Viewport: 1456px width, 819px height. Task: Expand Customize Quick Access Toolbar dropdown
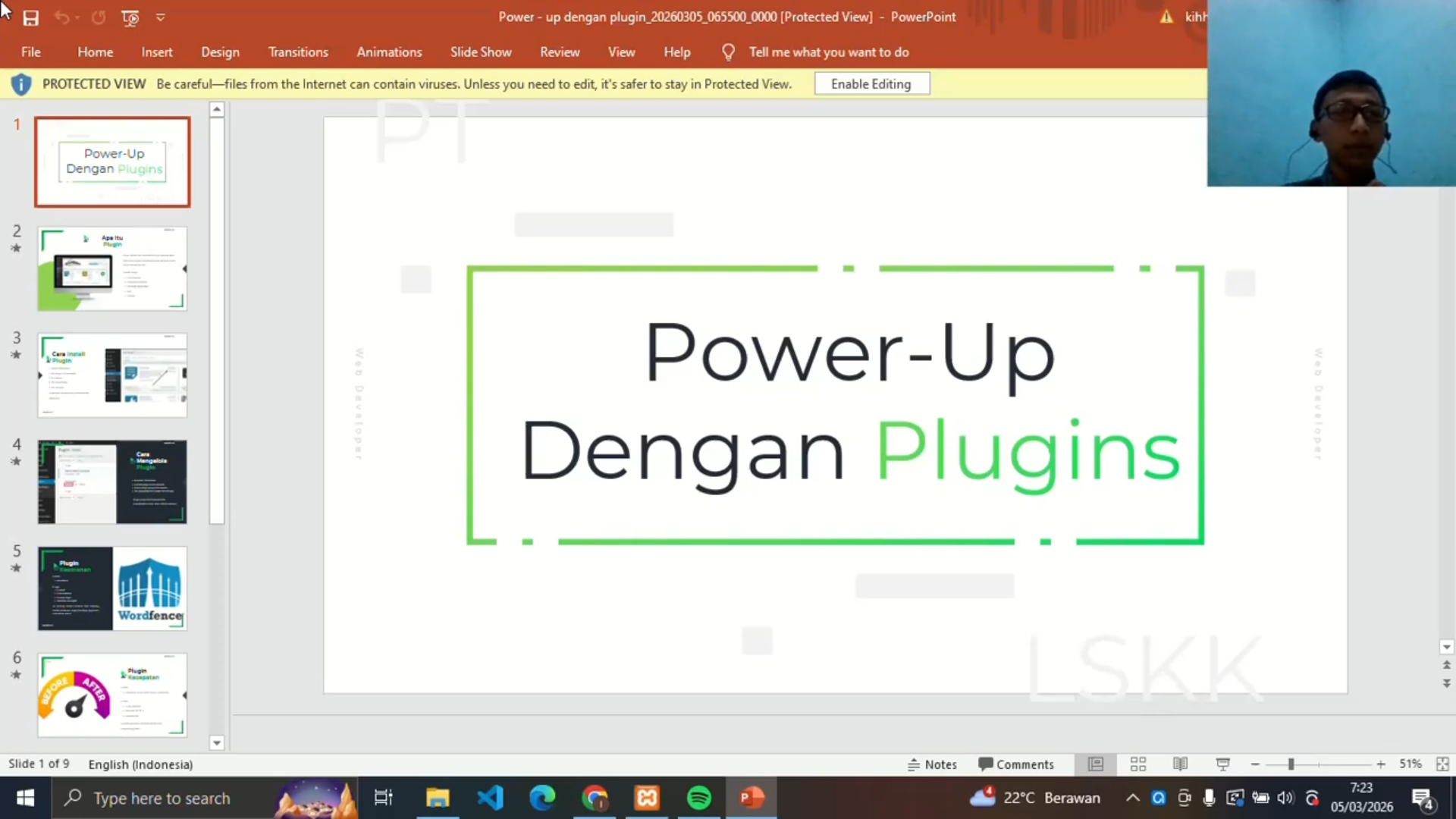(161, 17)
